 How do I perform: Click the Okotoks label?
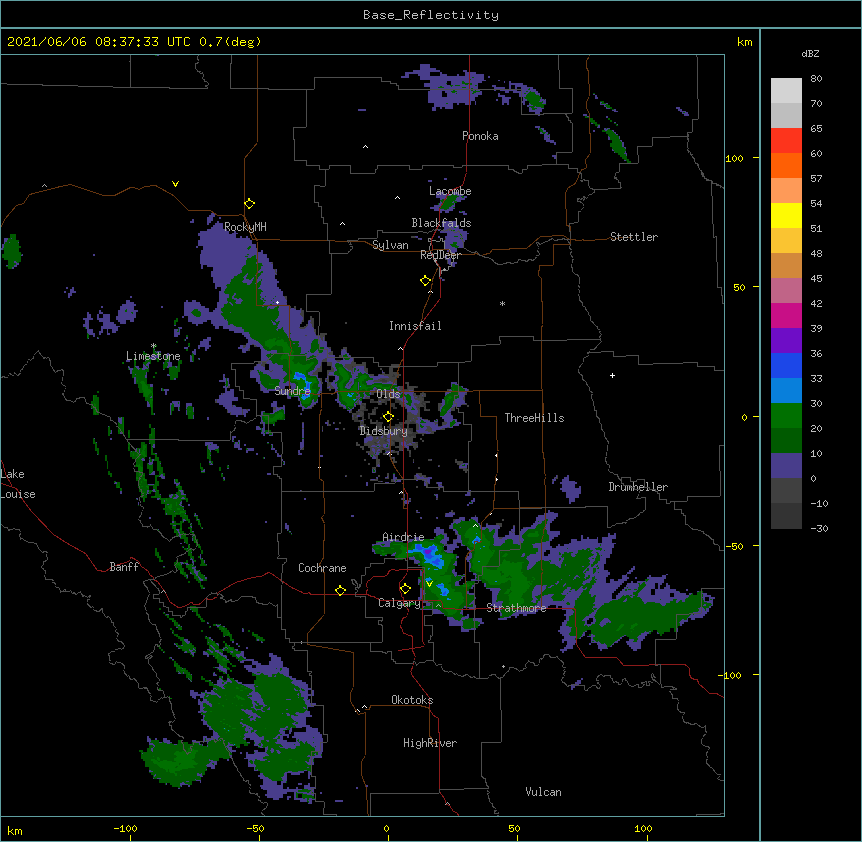point(412,700)
